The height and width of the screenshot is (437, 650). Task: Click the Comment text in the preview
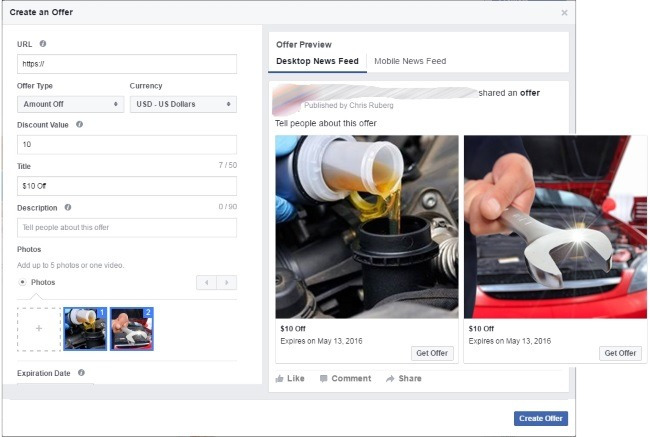click(x=351, y=378)
